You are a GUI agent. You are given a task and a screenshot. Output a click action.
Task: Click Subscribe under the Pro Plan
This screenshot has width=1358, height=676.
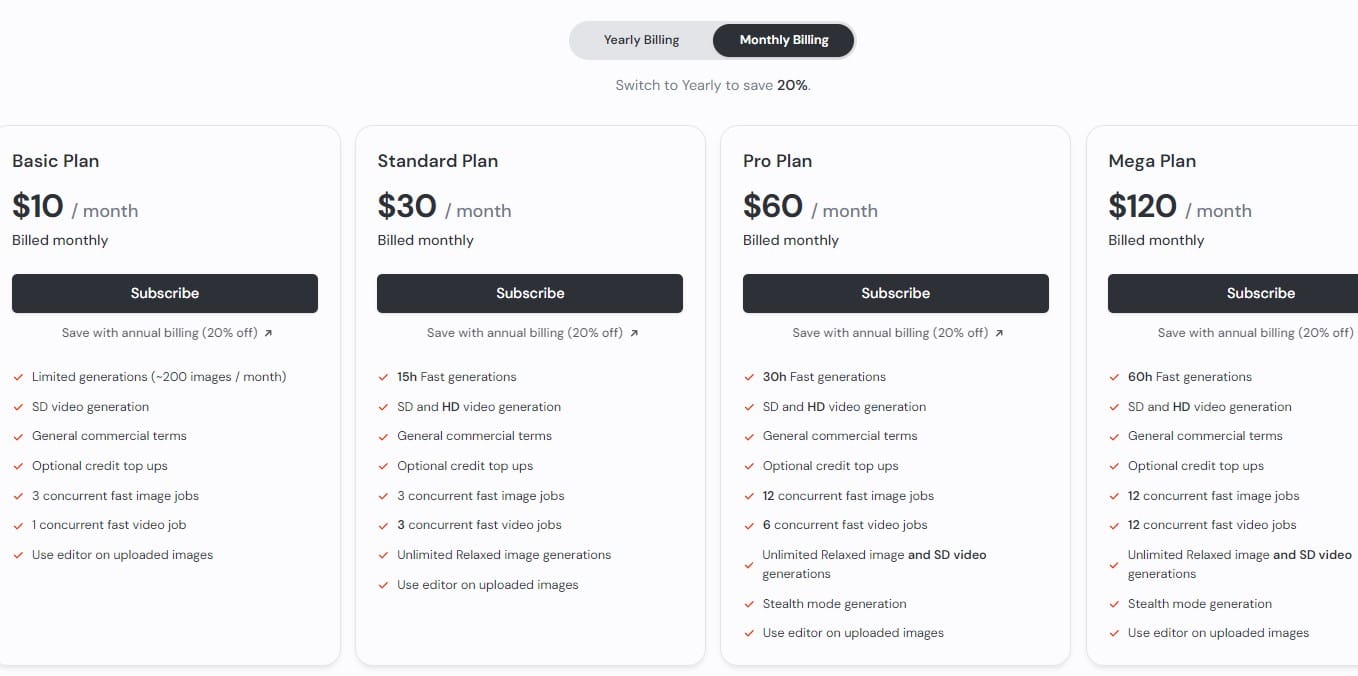pyautogui.click(x=895, y=293)
